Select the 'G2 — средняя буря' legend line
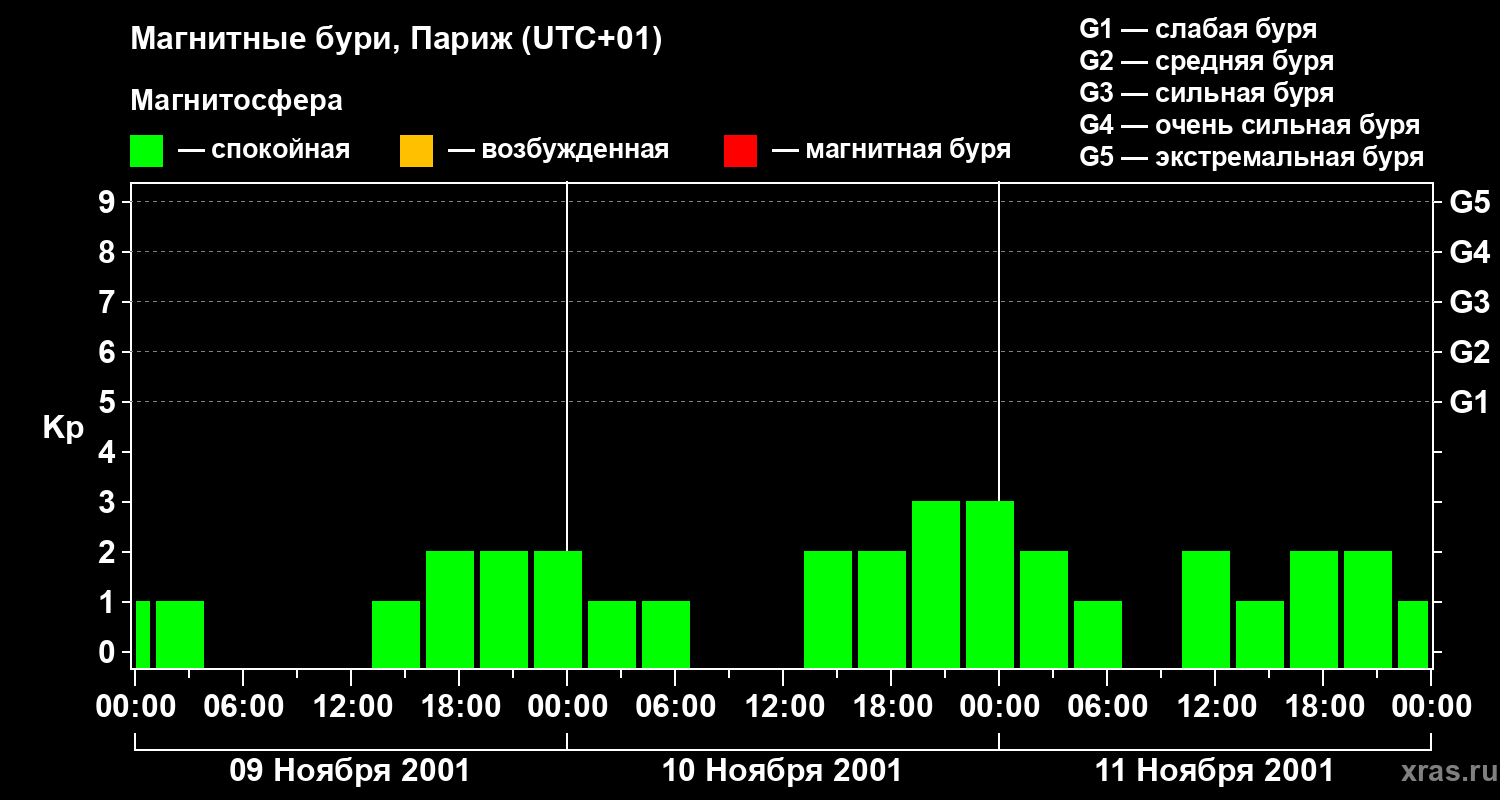The image size is (1500, 800). (x=1206, y=61)
